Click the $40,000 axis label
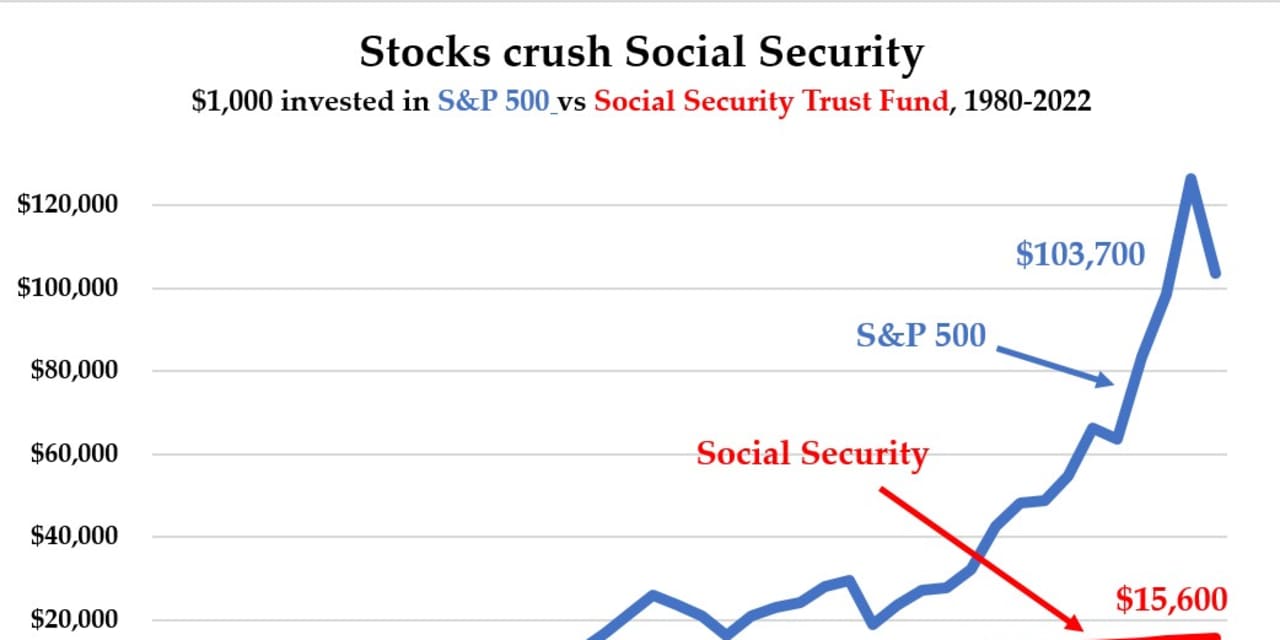This screenshot has height=640, width=1280. tap(74, 537)
